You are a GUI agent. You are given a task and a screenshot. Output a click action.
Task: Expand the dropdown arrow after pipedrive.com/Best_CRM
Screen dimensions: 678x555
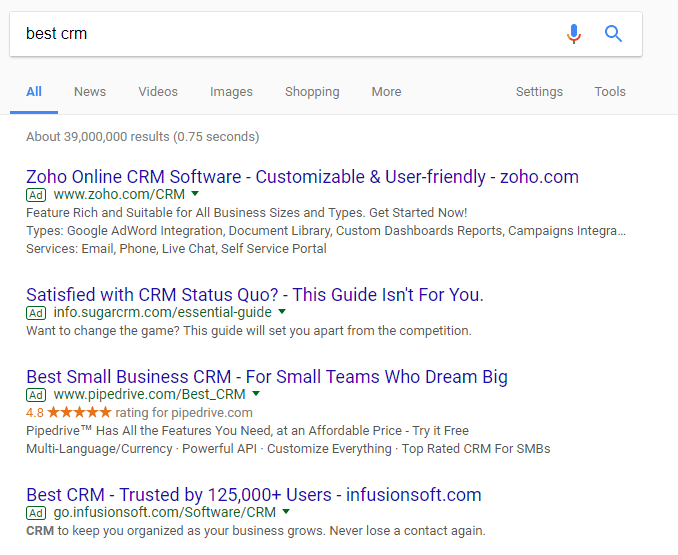point(256,395)
